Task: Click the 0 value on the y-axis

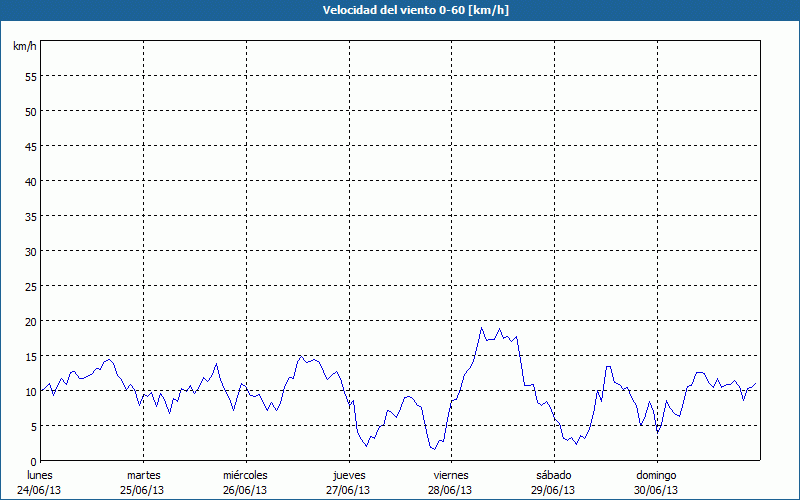Action: click(33, 462)
